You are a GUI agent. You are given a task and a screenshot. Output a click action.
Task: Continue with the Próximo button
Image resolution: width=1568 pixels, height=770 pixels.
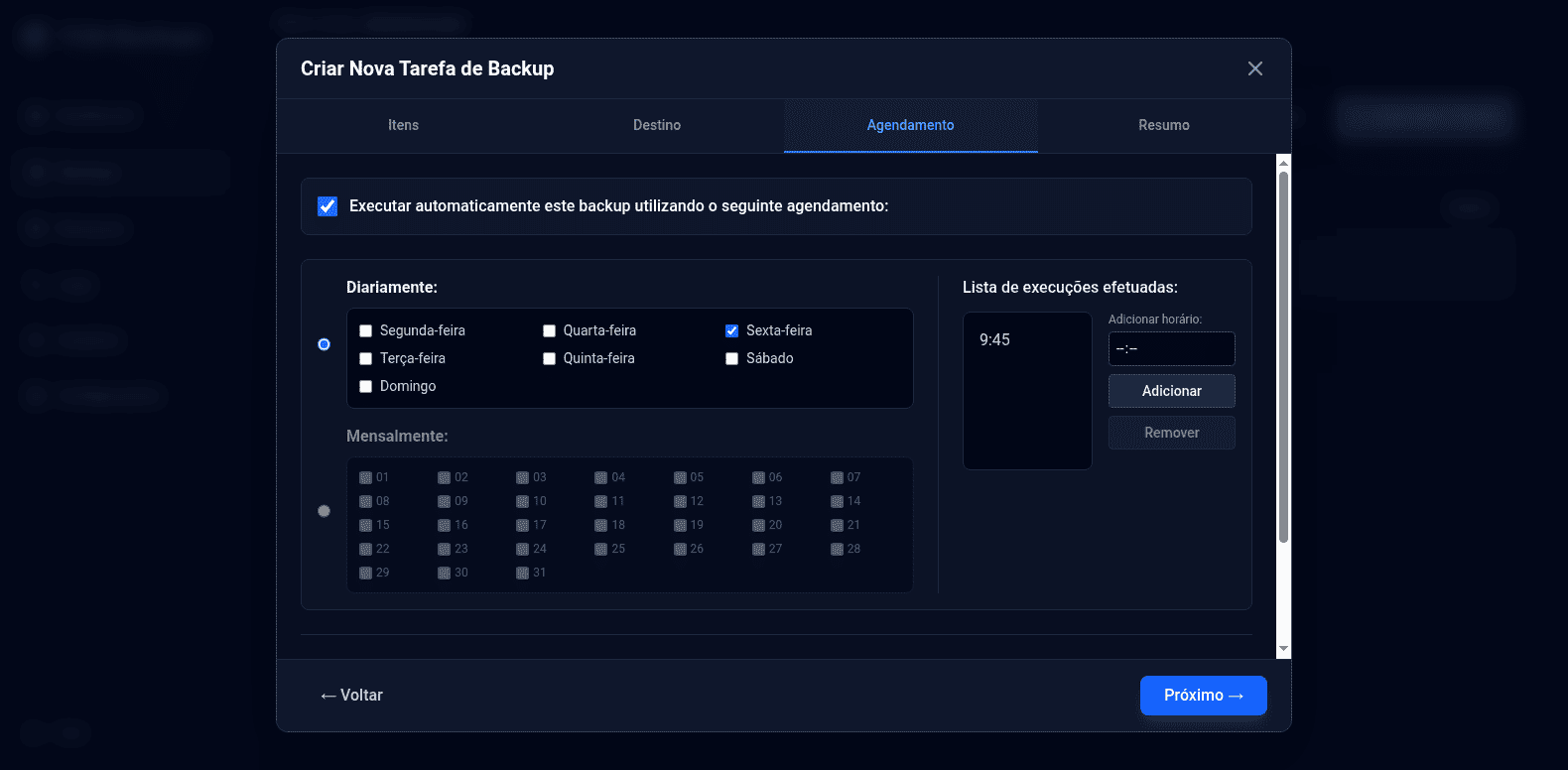1203,696
